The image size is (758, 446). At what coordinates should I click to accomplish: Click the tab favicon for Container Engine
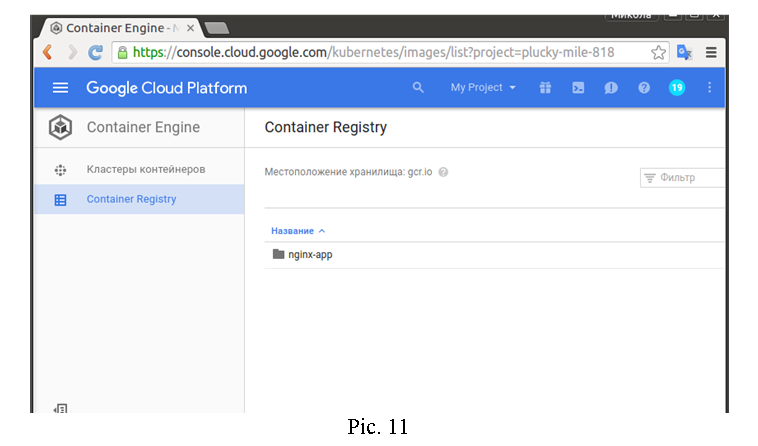point(56,28)
